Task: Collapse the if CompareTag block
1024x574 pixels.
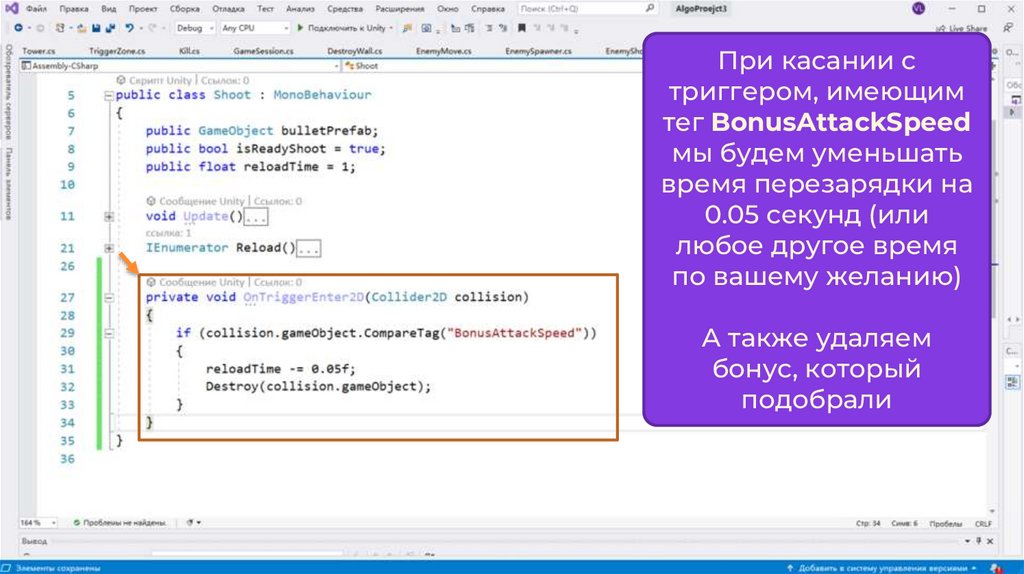Action: tap(108, 333)
